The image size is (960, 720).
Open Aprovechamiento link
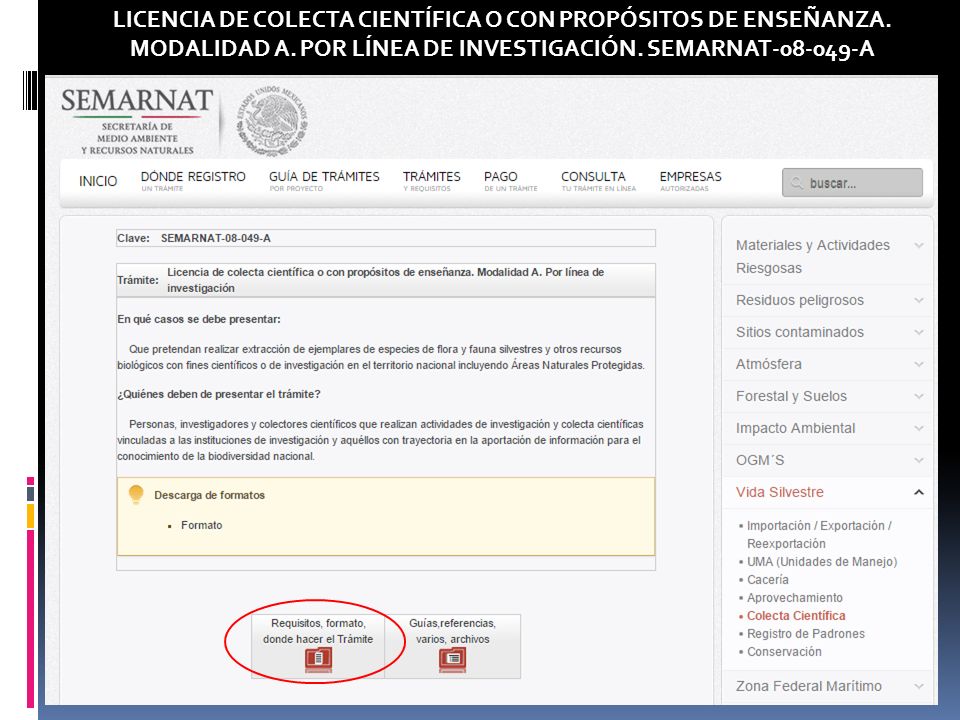(x=795, y=598)
